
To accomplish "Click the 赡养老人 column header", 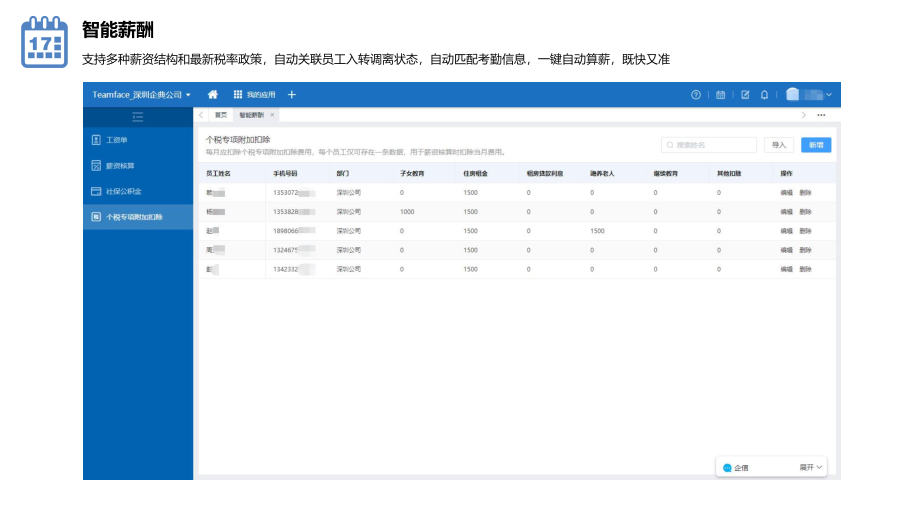I will 602,173.
